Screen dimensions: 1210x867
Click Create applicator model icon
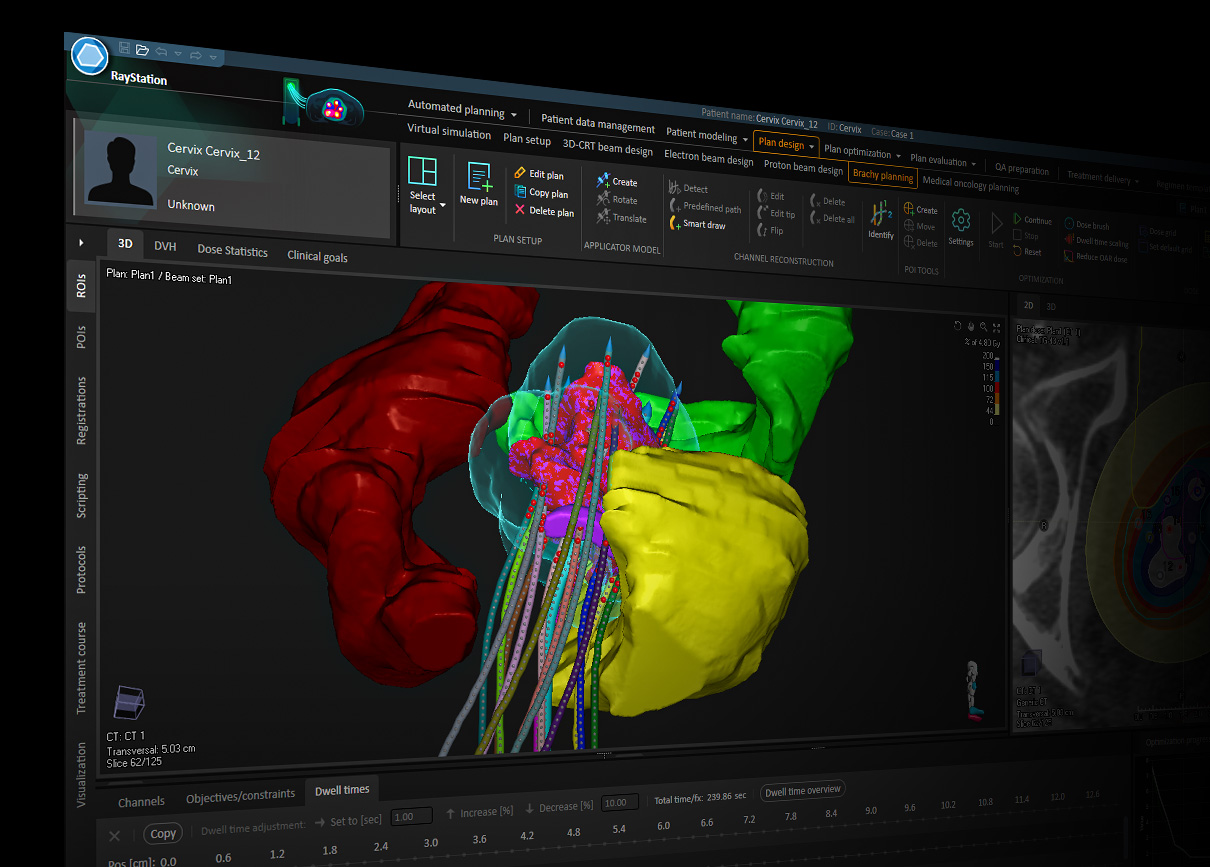tap(603, 182)
